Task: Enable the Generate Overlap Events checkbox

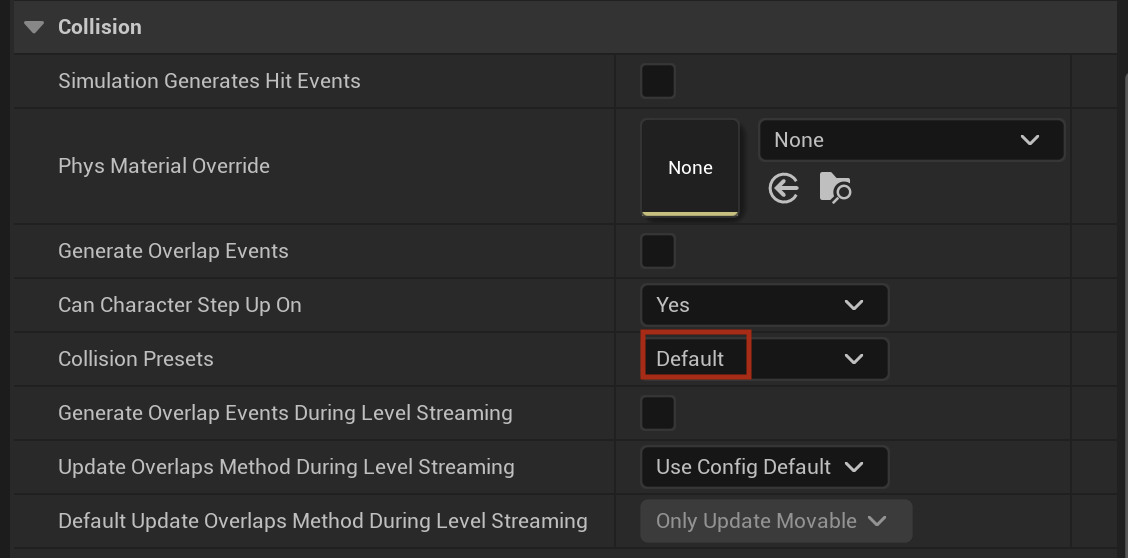Action: 658,251
